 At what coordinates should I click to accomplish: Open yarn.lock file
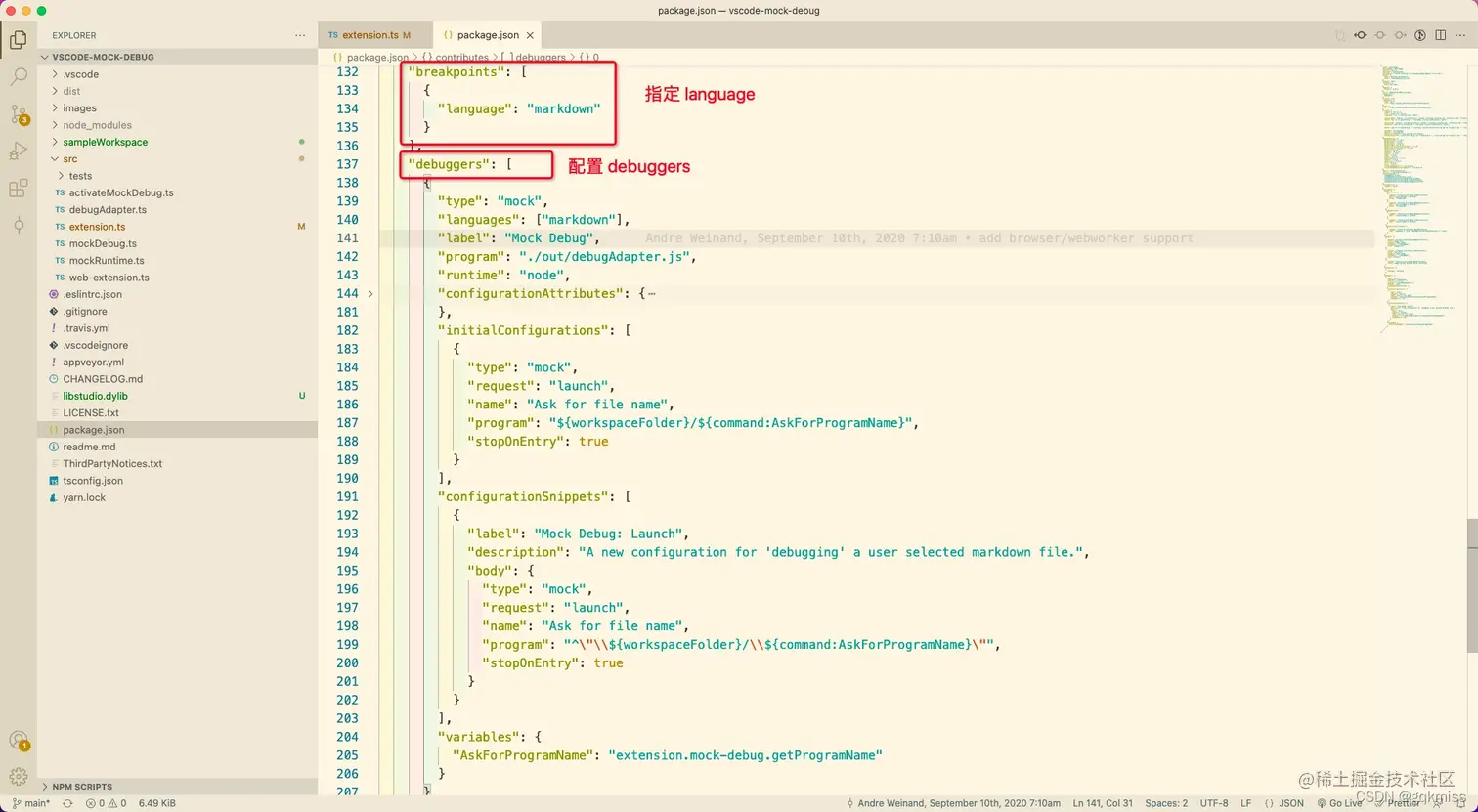pyautogui.click(x=177, y=497)
